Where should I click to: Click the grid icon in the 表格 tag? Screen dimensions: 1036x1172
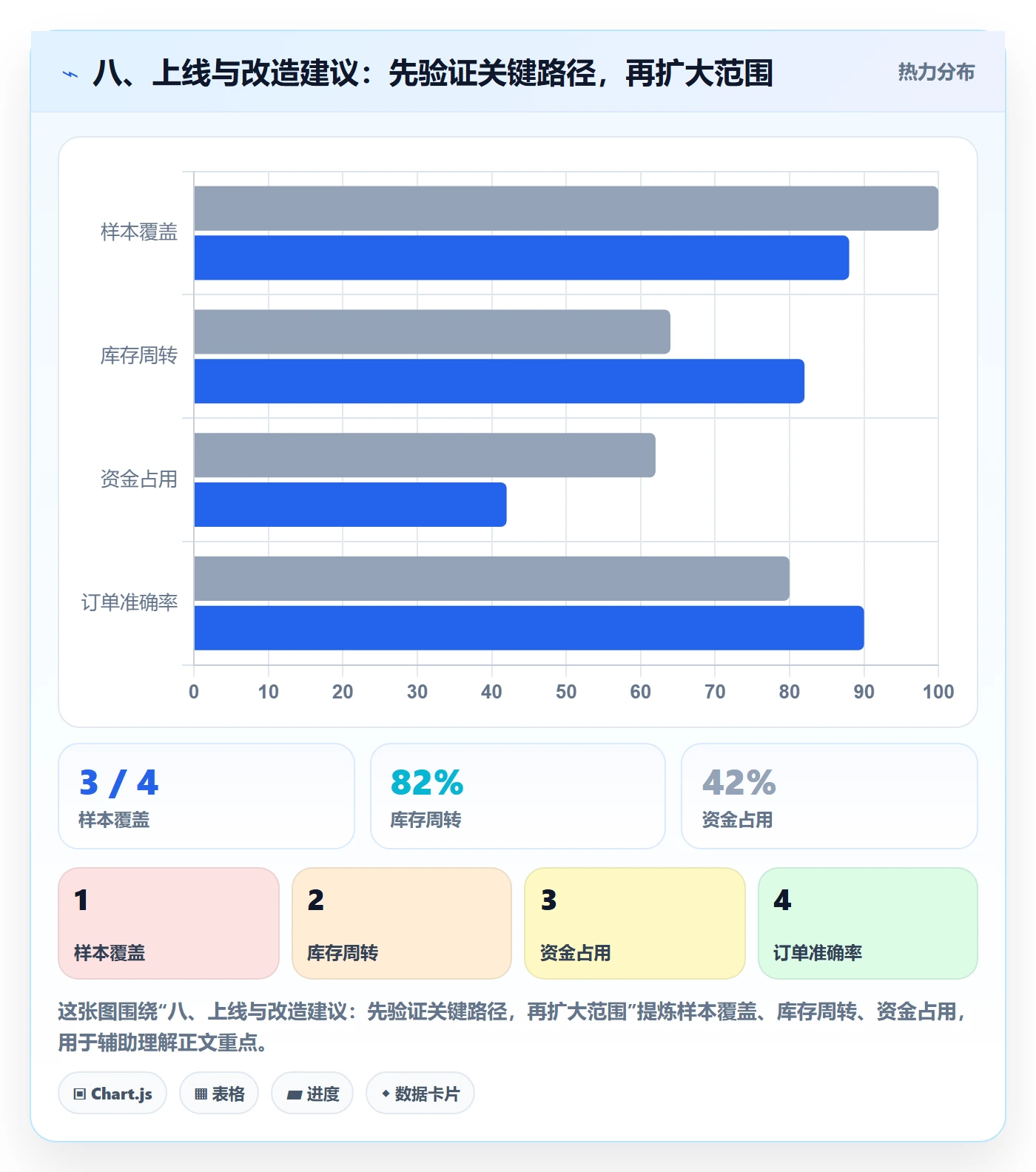pyautogui.click(x=201, y=1094)
